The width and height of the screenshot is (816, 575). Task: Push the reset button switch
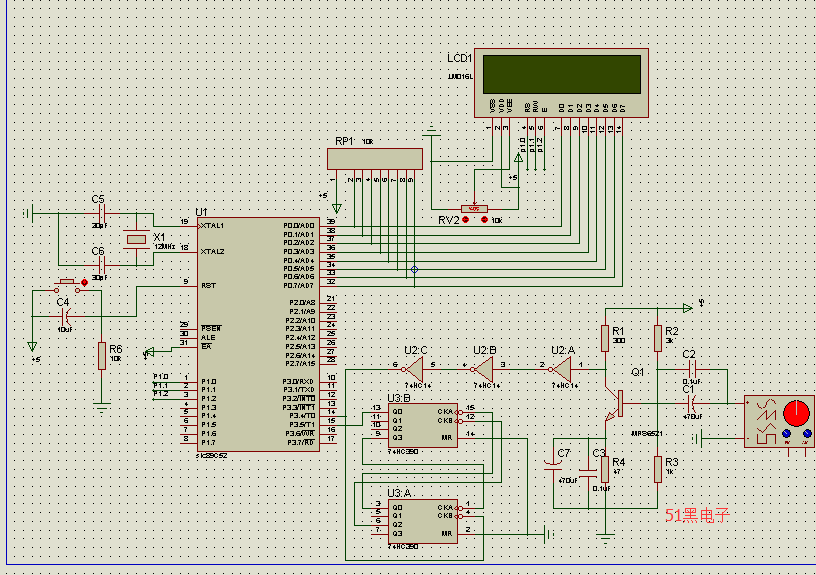[x=67, y=285]
